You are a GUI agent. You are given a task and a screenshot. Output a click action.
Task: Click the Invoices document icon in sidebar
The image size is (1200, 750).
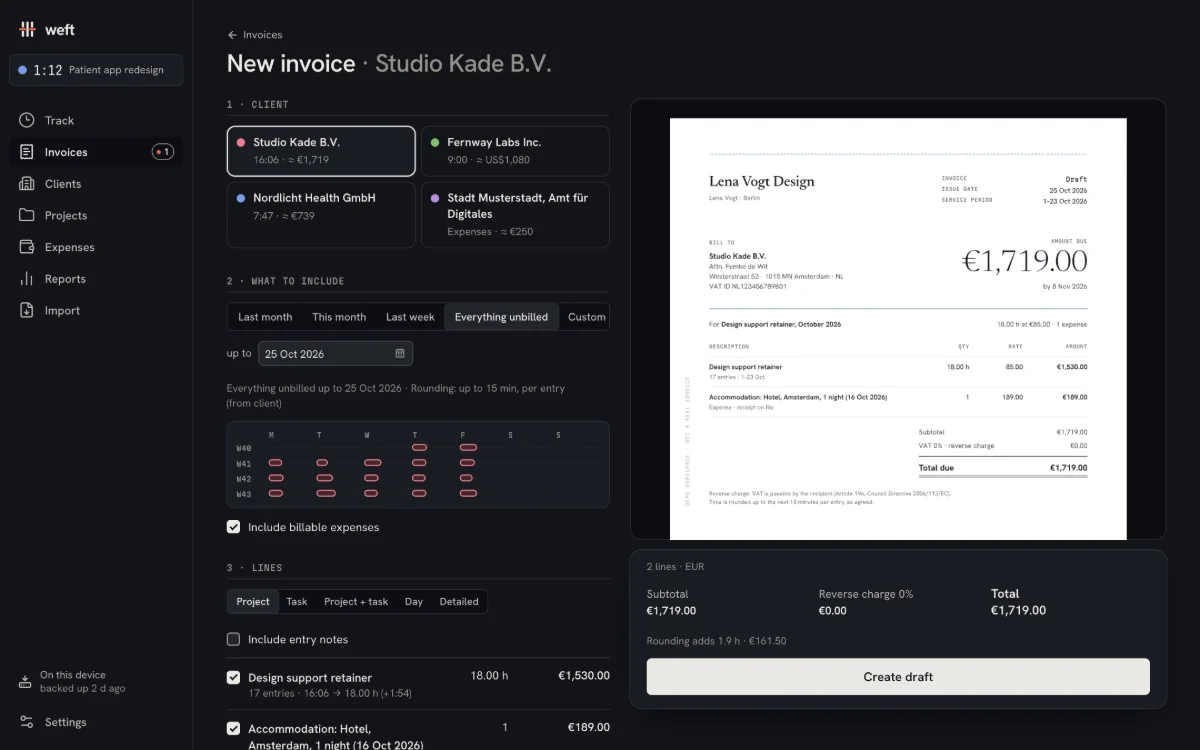pyautogui.click(x=27, y=152)
